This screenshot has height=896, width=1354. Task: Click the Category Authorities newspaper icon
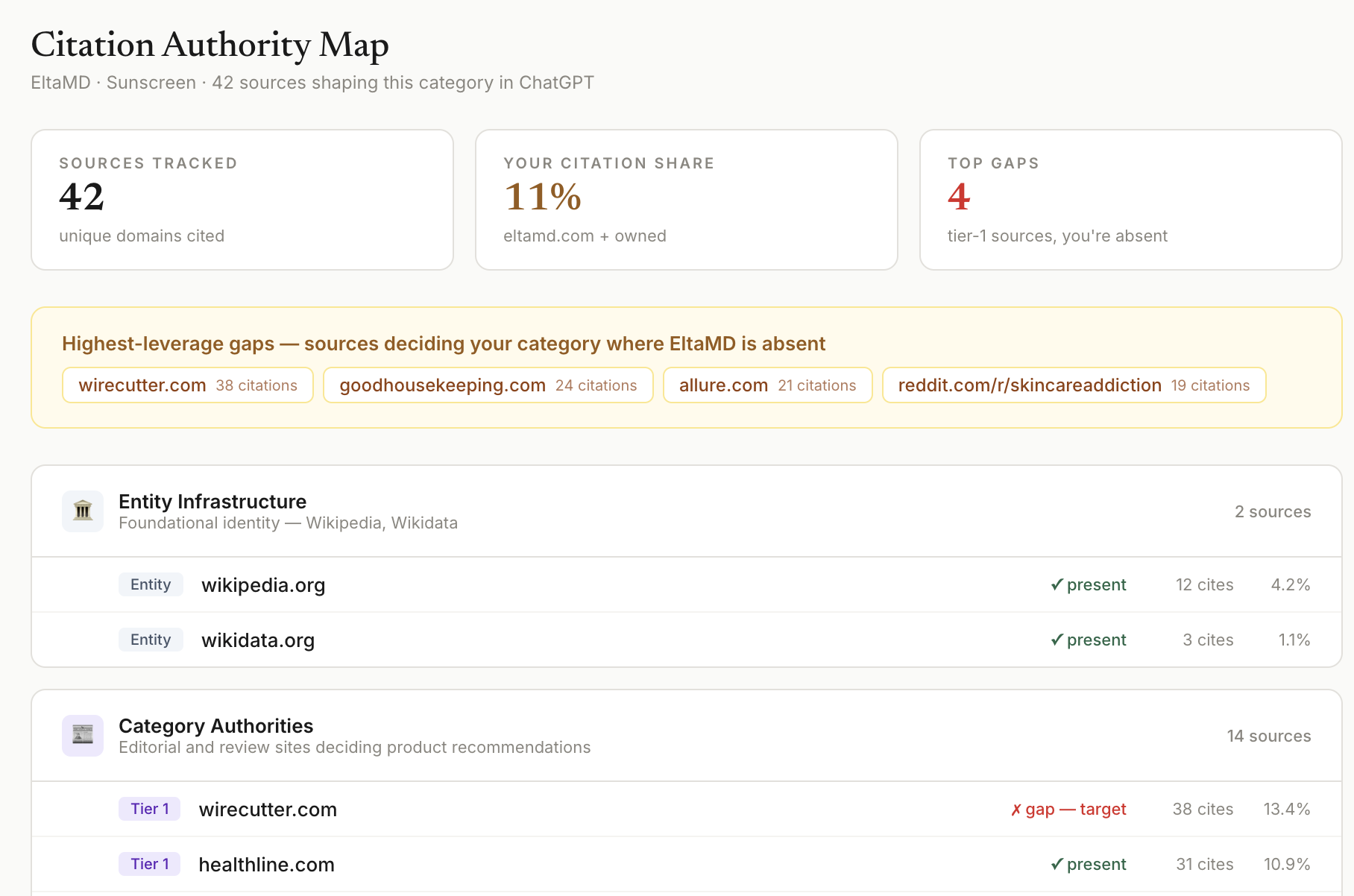[83, 736]
